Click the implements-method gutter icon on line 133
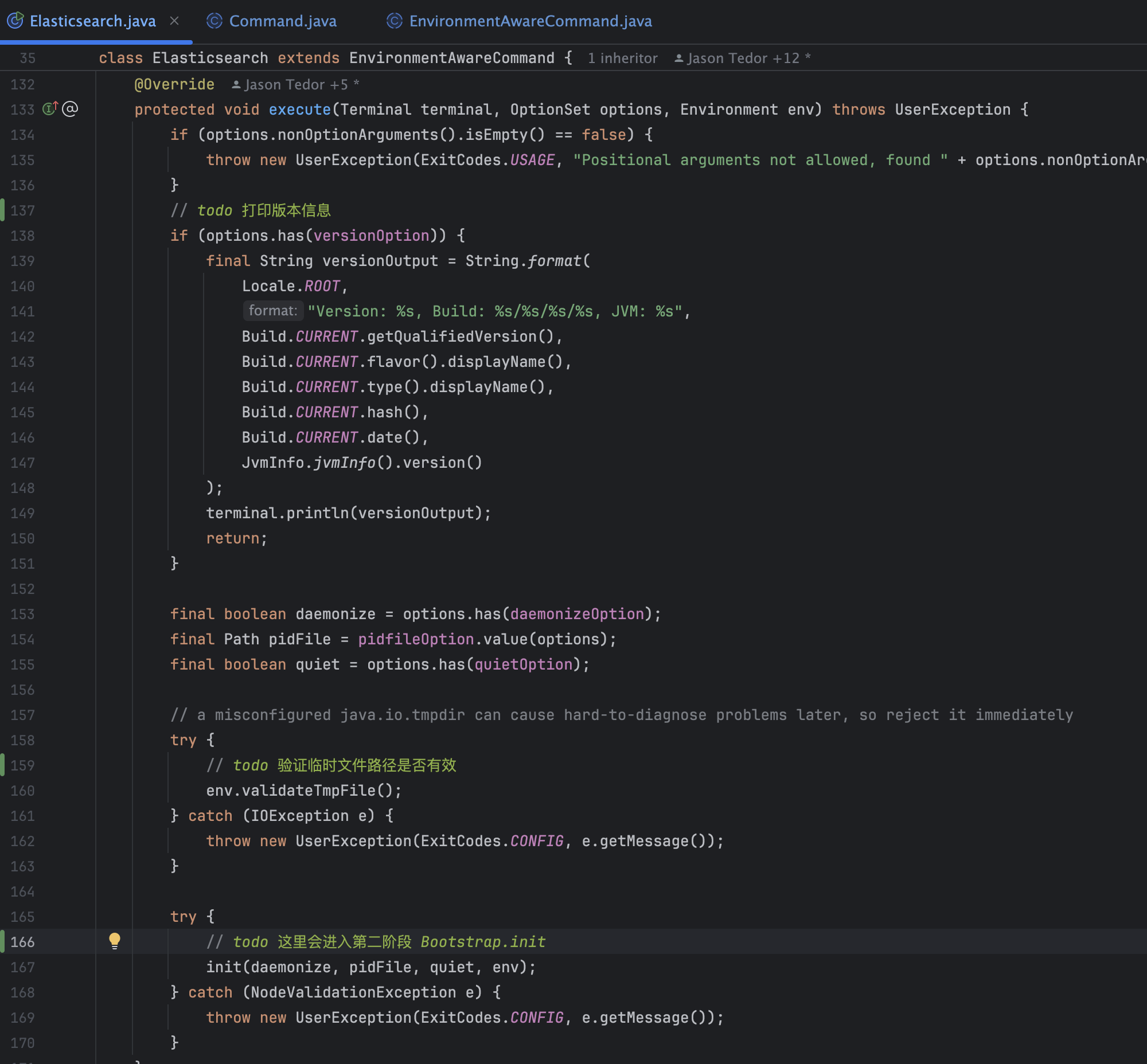Viewport: 1147px width, 1064px height. [x=50, y=108]
